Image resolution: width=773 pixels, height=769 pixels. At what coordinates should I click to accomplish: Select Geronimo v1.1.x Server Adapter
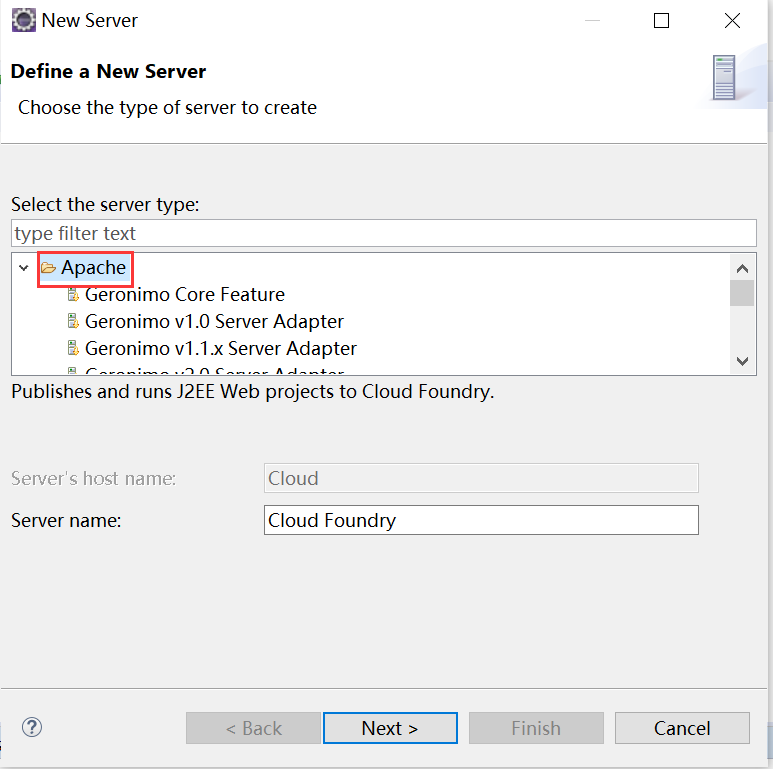coord(220,349)
